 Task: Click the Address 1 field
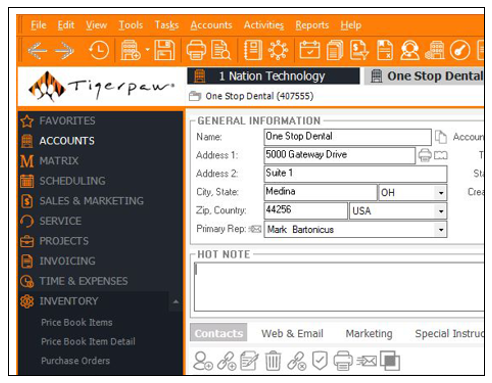click(x=339, y=155)
